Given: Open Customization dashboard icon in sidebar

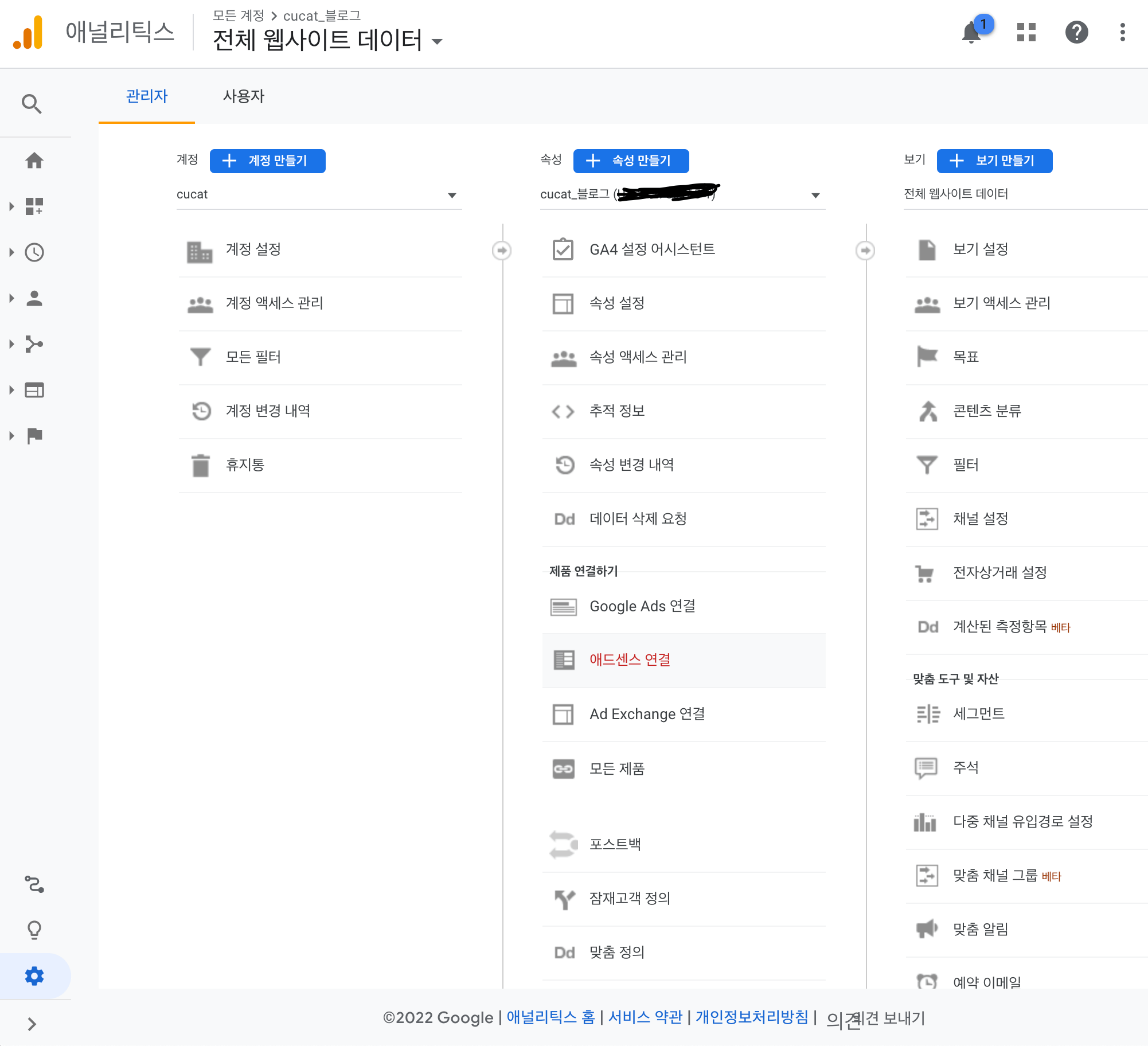Looking at the screenshot, I should tap(34, 206).
